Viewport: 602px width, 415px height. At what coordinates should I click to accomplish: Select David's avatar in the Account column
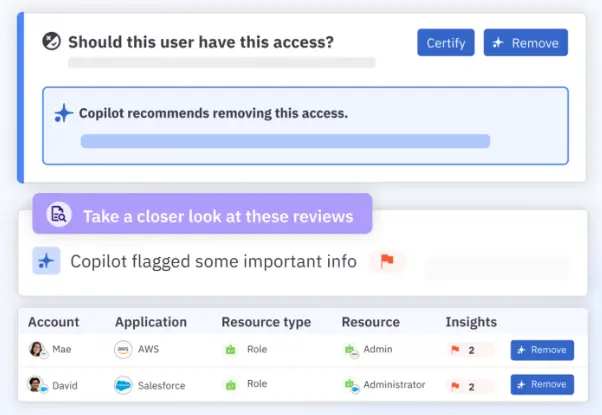(x=37, y=384)
